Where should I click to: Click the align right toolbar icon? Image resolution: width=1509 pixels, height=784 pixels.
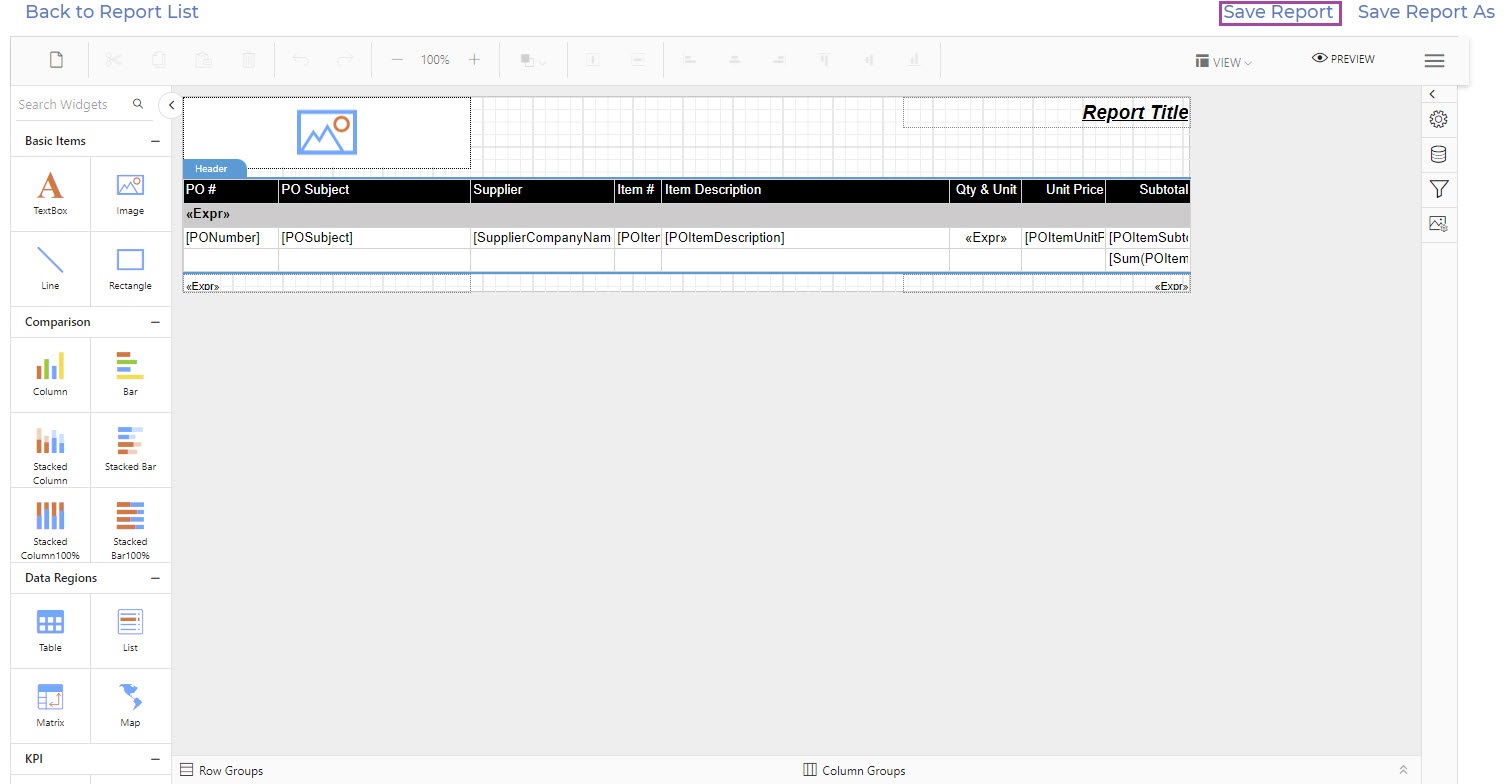point(779,60)
